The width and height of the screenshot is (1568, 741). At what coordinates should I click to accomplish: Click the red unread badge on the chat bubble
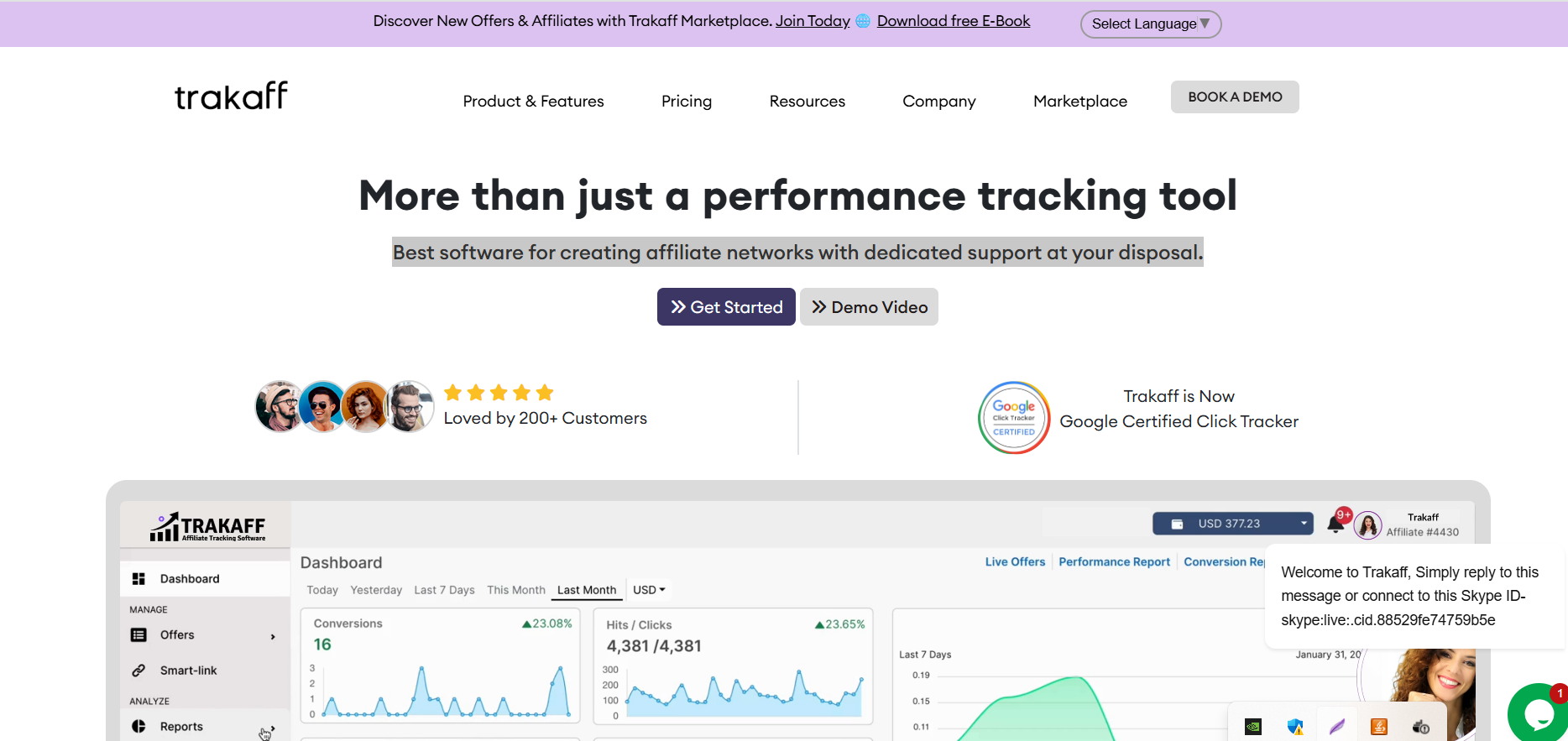tap(1560, 693)
